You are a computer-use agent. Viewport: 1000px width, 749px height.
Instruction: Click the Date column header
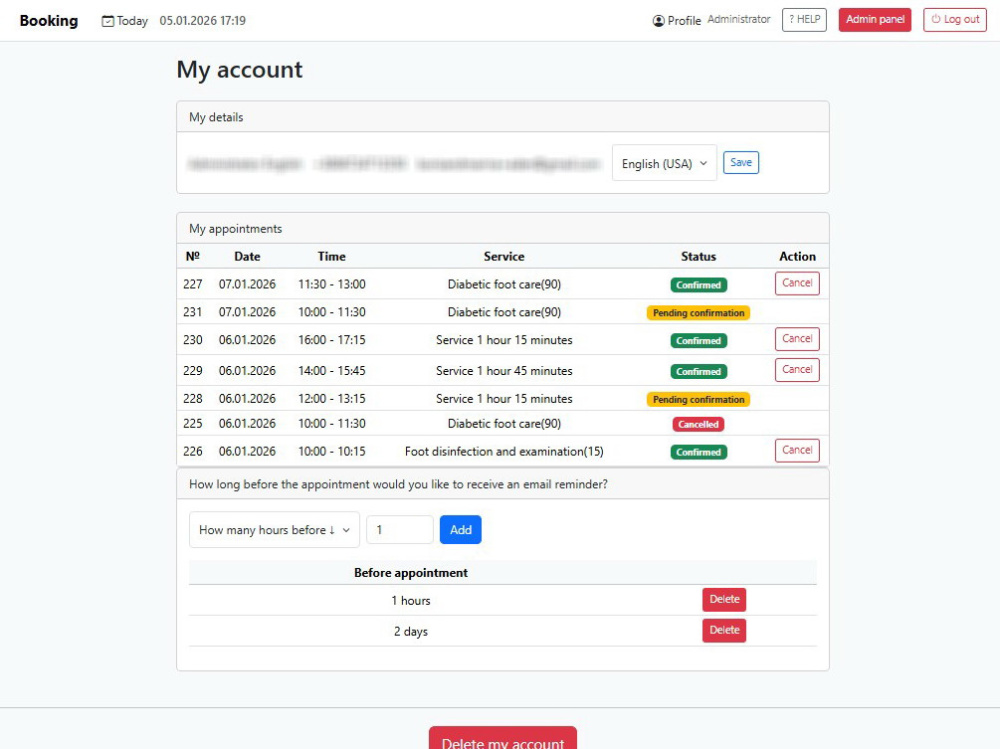coord(247,256)
